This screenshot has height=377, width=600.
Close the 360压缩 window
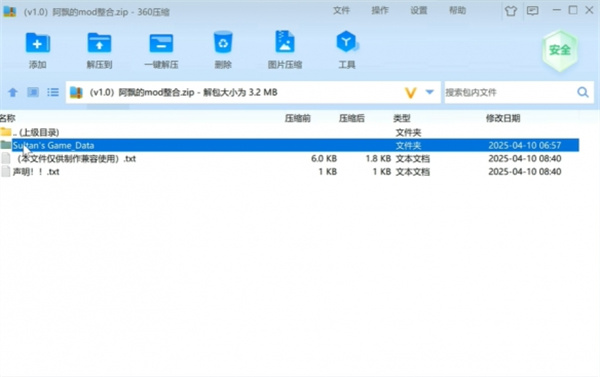click(589, 10)
